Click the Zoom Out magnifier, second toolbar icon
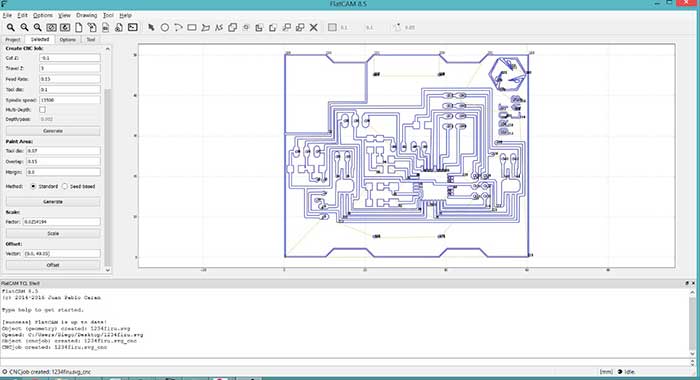700x380 pixels. (24, 27)
